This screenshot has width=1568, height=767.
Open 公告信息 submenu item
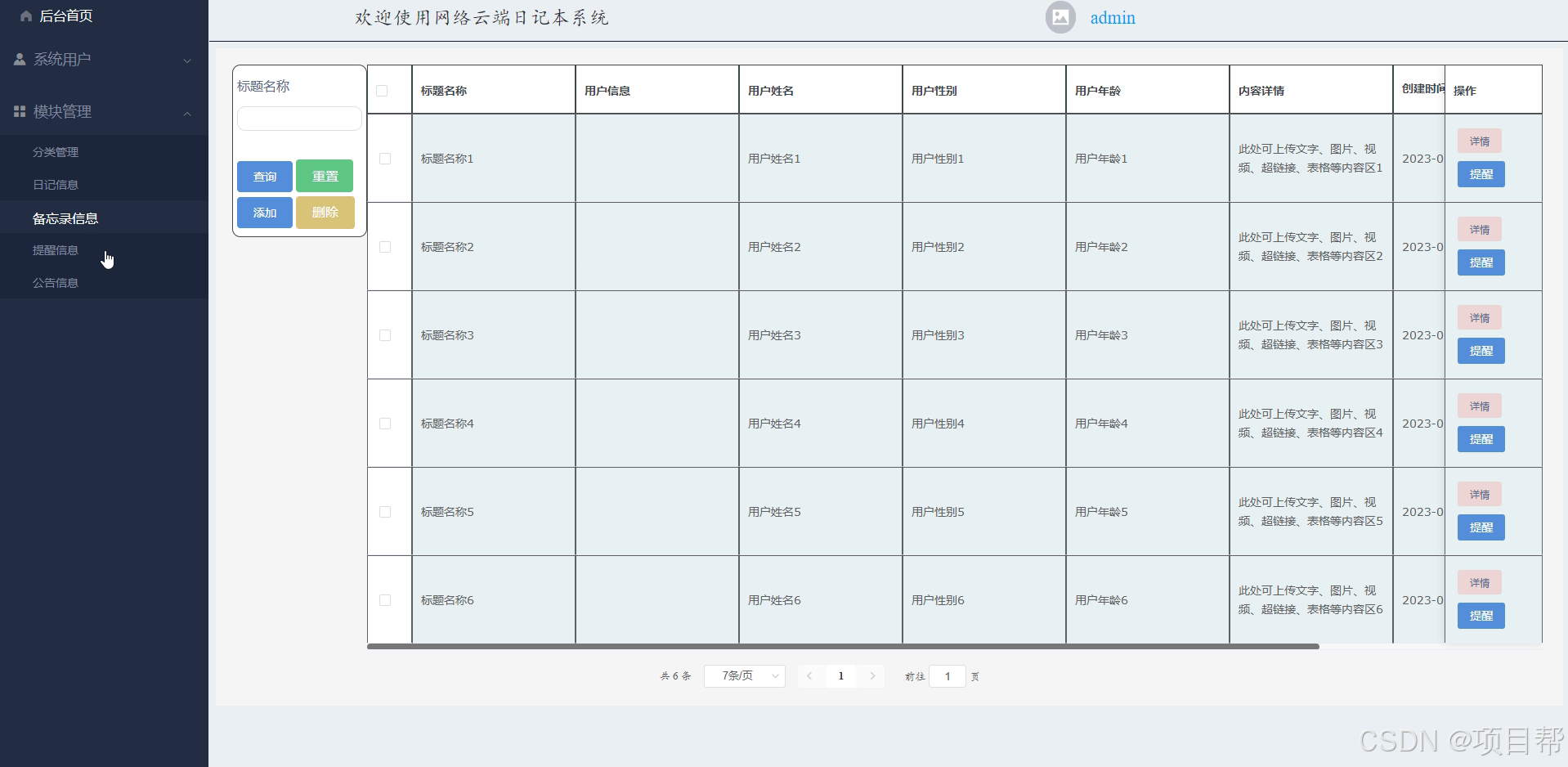[x=56, y=283]
